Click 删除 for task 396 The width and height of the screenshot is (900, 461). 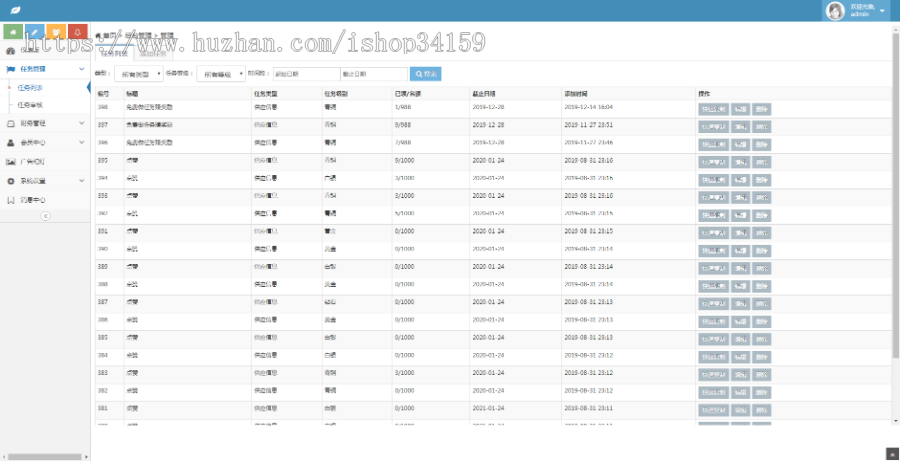(761, 144)
